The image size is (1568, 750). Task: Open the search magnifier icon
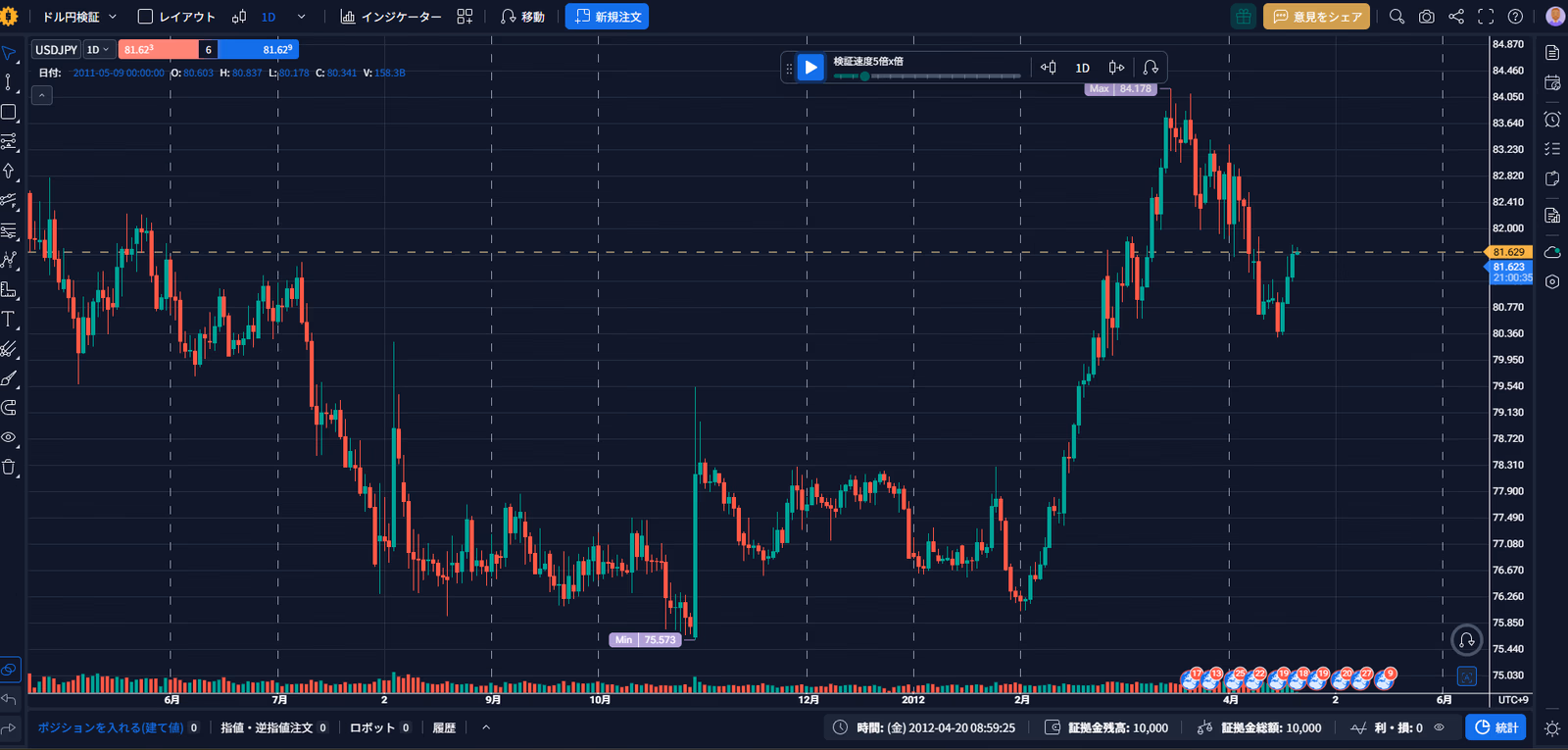(1396, 17)
